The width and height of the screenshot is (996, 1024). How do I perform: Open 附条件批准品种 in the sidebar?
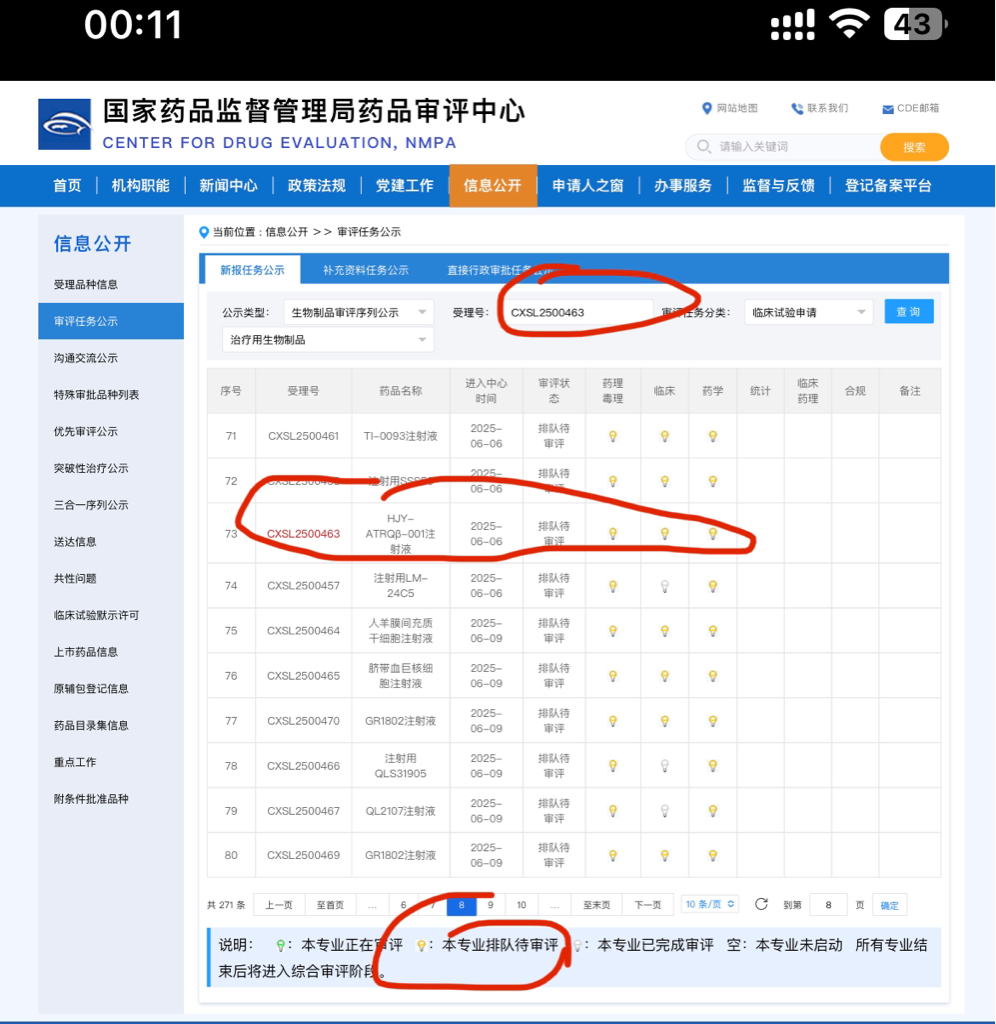coord(91,799)
